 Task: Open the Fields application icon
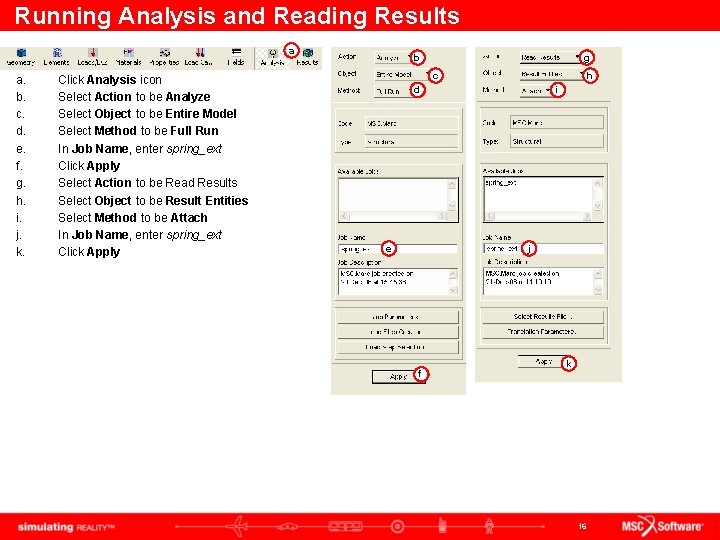pos(236,57)
